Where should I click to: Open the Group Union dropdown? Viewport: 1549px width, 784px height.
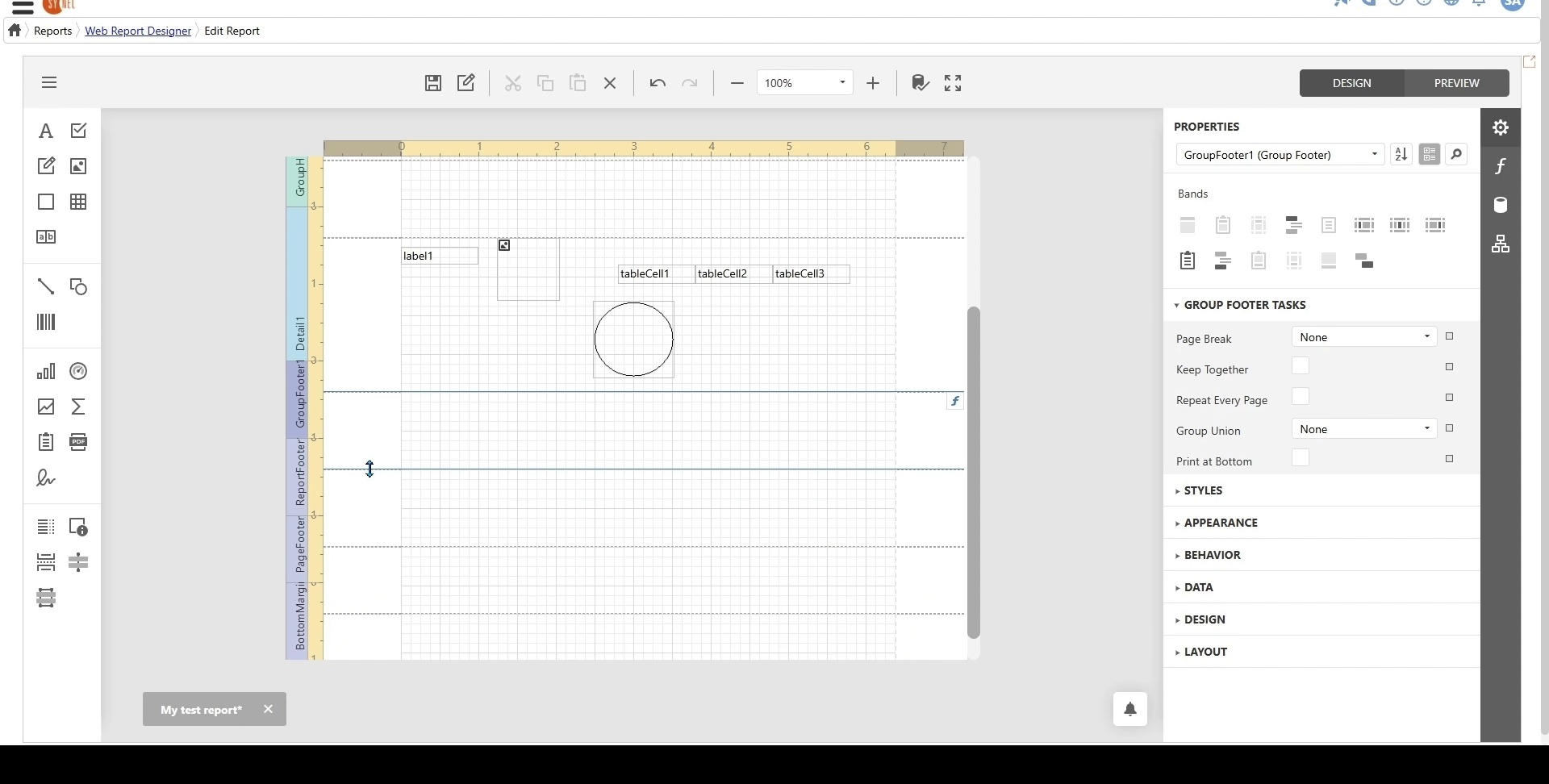pos(1364,428)
